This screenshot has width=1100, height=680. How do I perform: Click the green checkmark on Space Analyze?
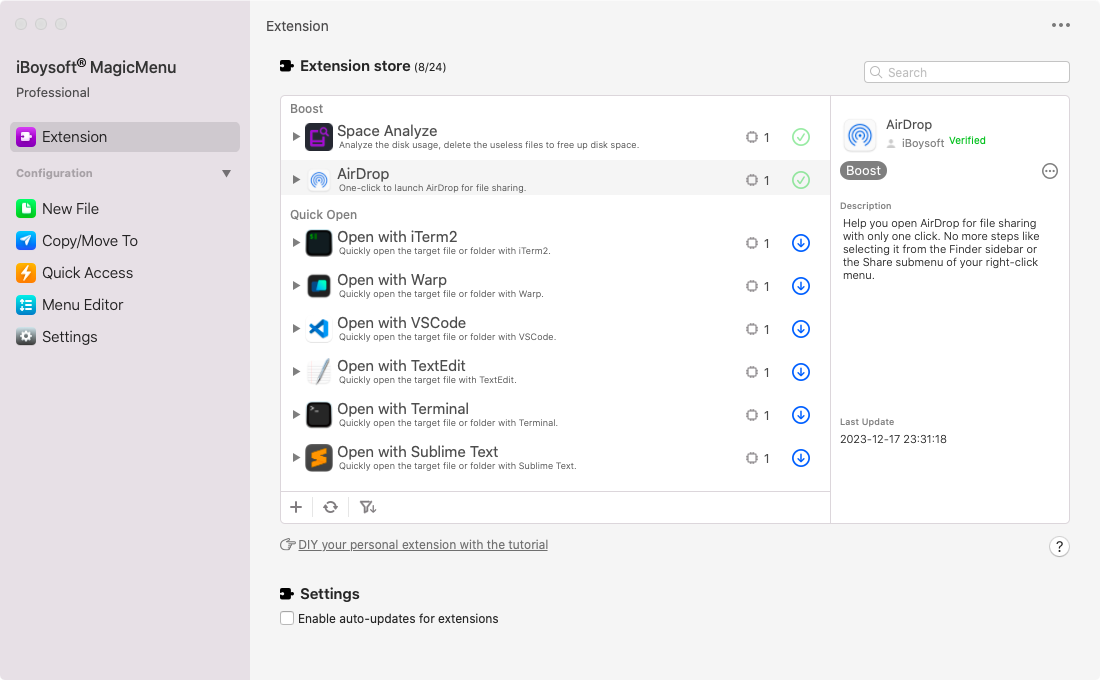pos(800,136)
